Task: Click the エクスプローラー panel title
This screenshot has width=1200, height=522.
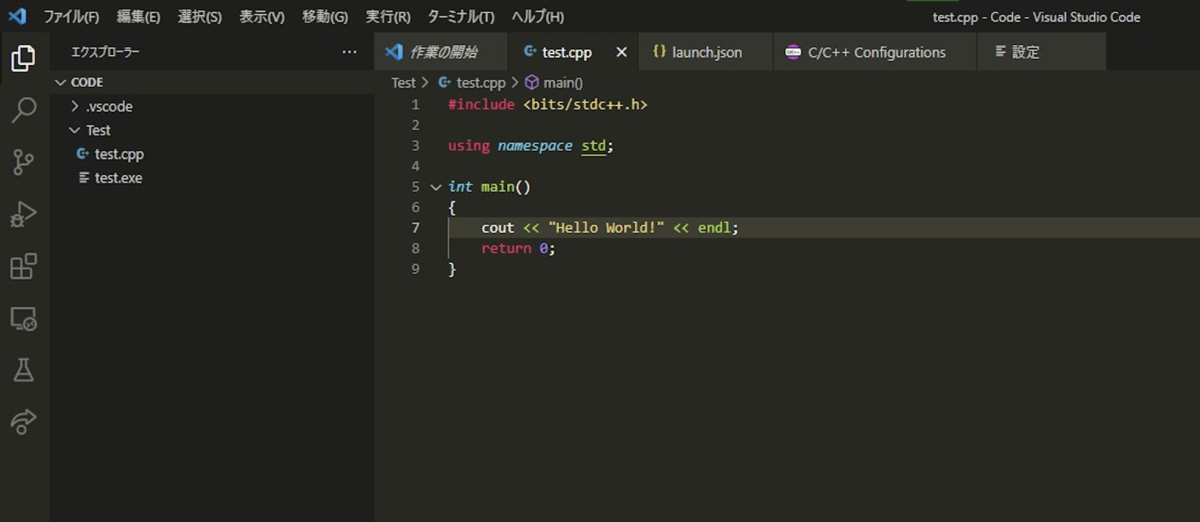Action: (x=105, y=52)
